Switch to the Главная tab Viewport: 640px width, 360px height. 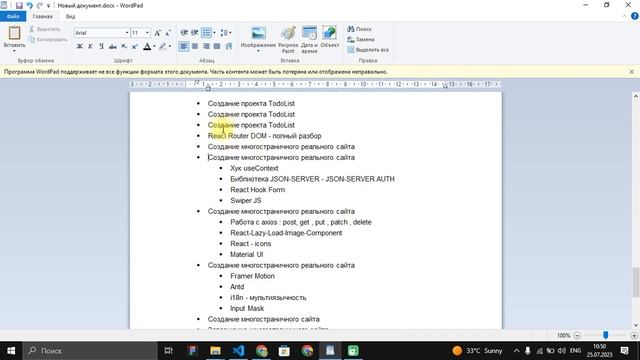pos(42,16)
